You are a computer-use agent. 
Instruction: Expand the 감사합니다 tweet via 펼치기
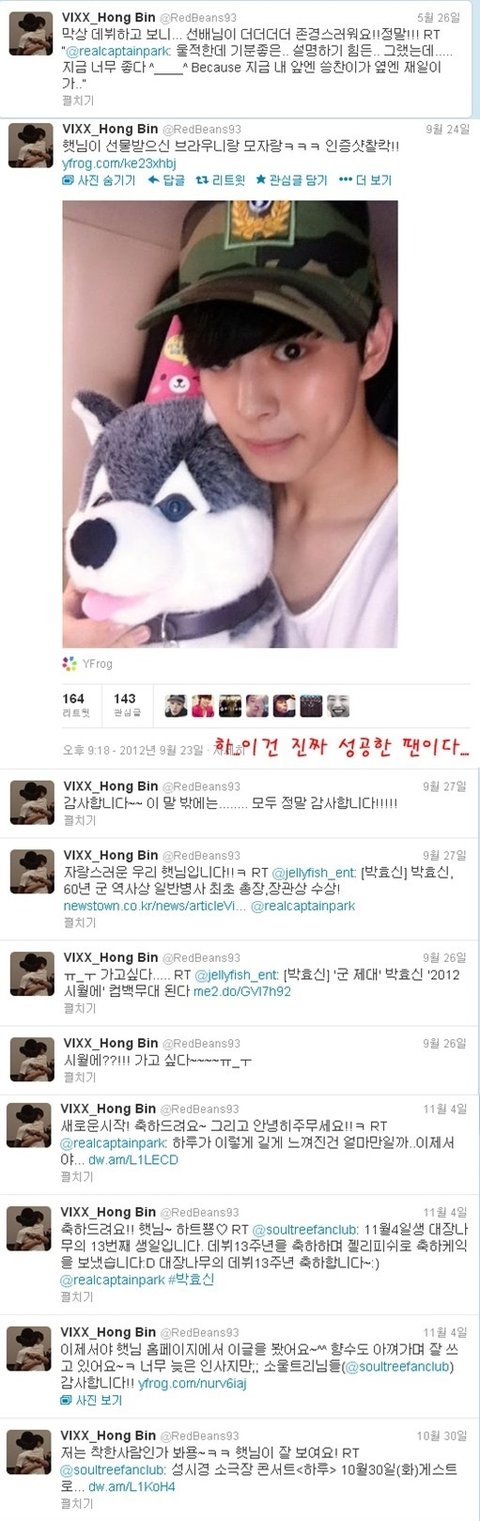coord(79,820)
